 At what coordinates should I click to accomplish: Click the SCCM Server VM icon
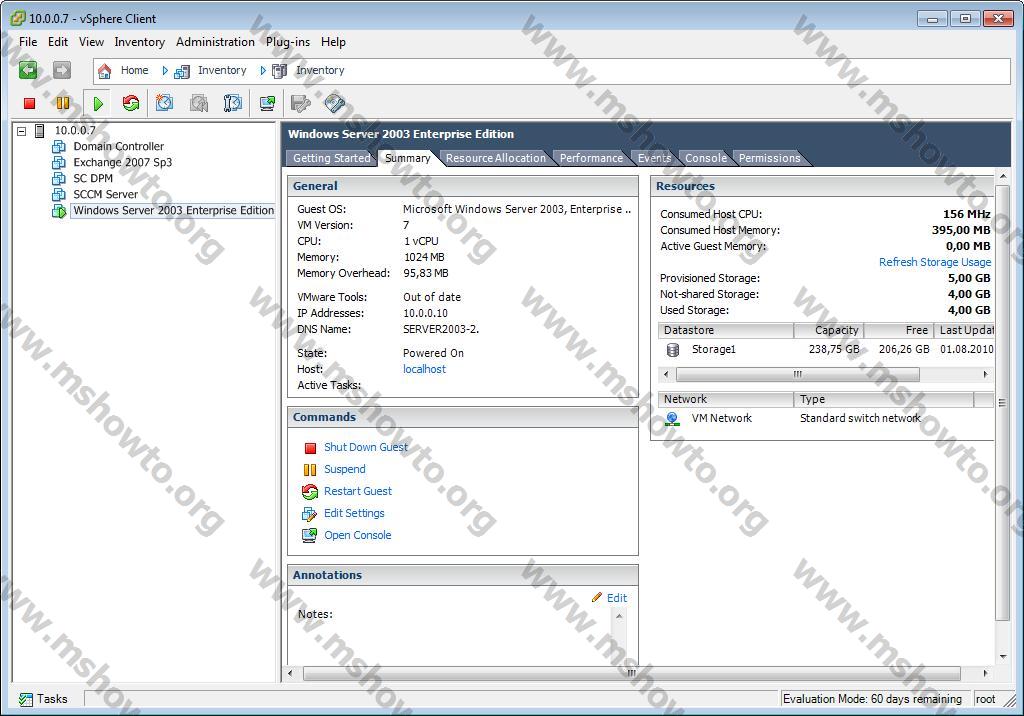pyautogui.click(x=59, y=194)
